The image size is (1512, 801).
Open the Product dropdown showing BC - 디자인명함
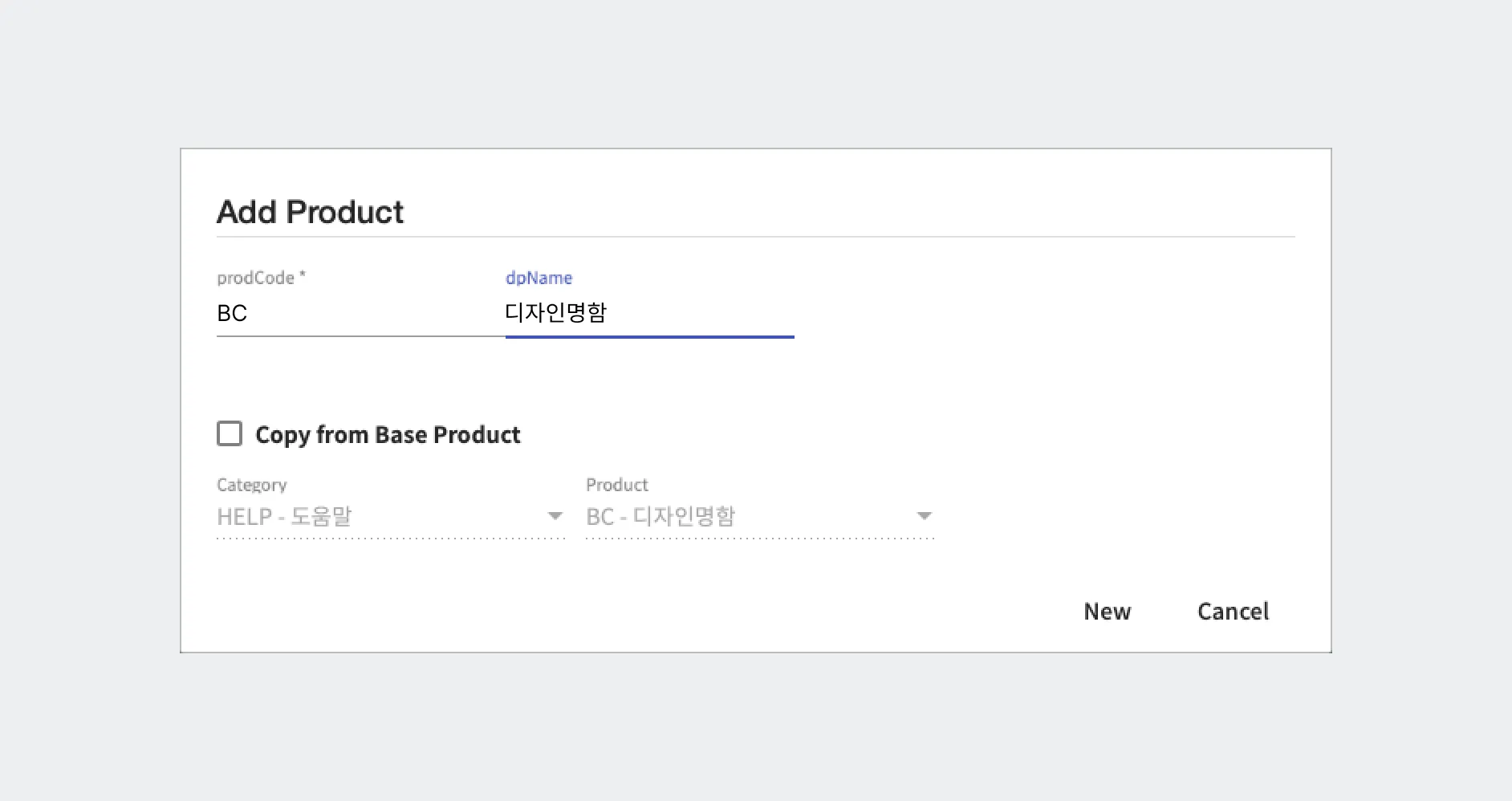[760, 516]
